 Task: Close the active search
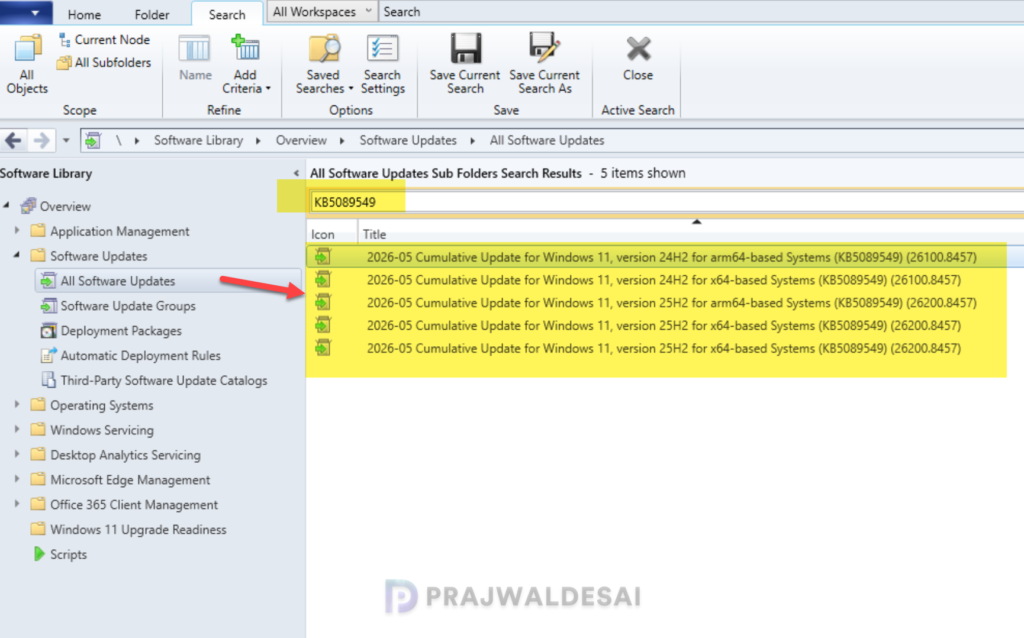click(x=638, y=59)
